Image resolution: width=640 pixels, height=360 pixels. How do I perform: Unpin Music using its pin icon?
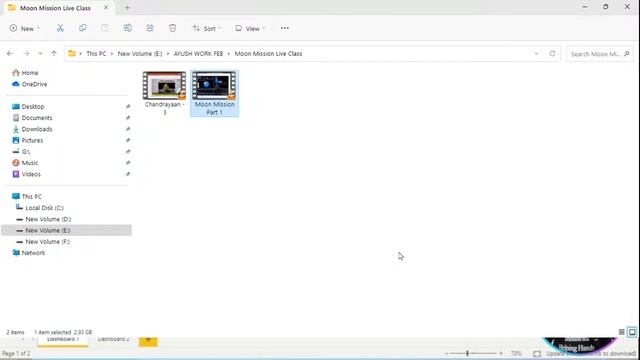pos(128,163)
